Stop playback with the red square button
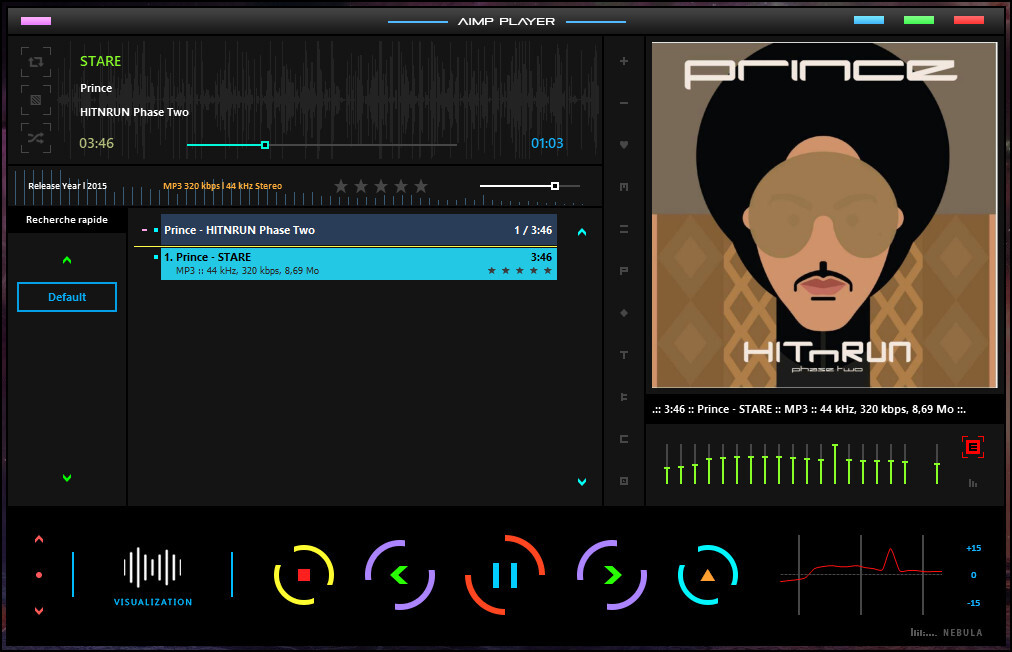This screenshot has height=652, width=1012. tap(304, 575)
